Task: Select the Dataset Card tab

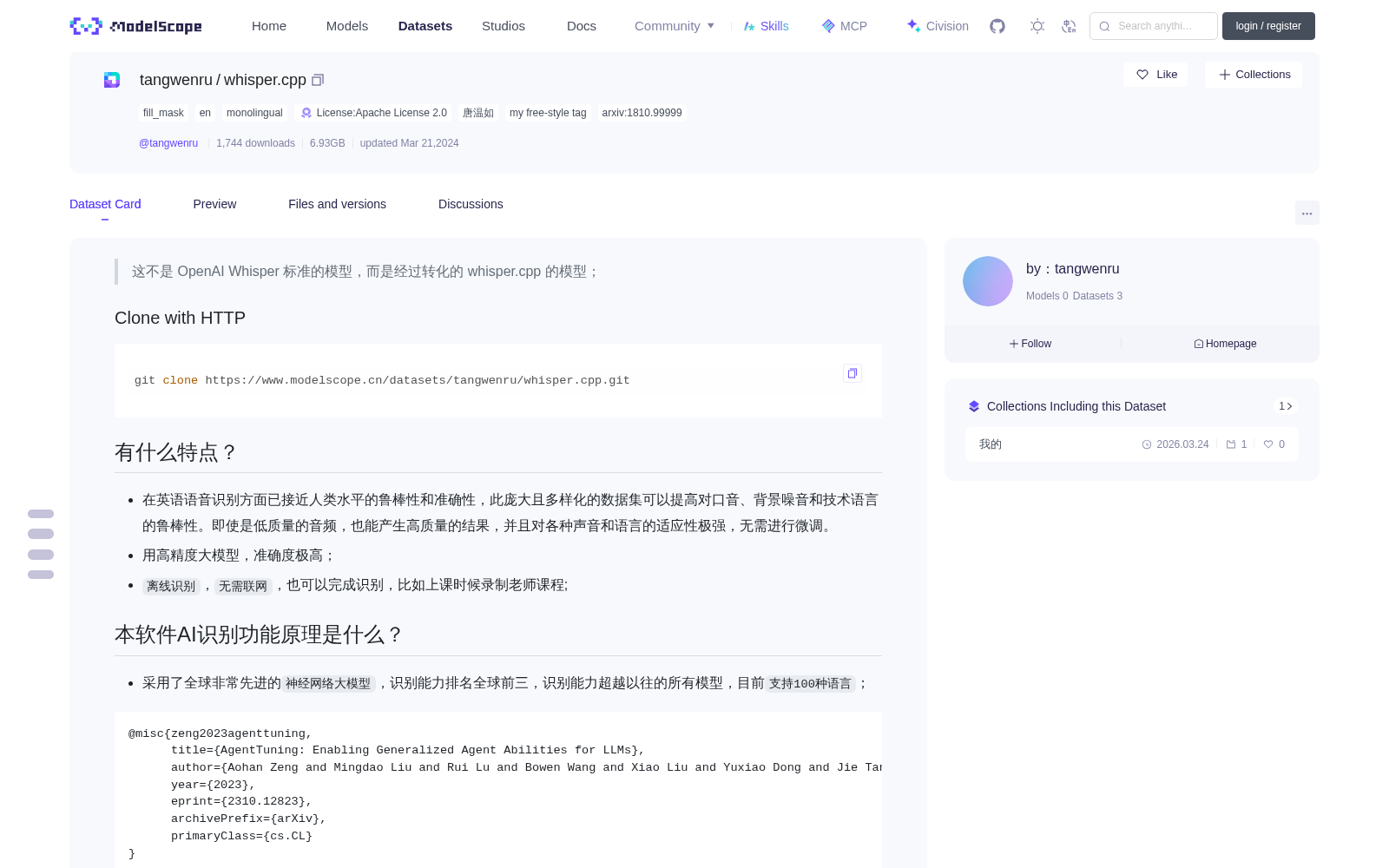Action: point(105,204)
